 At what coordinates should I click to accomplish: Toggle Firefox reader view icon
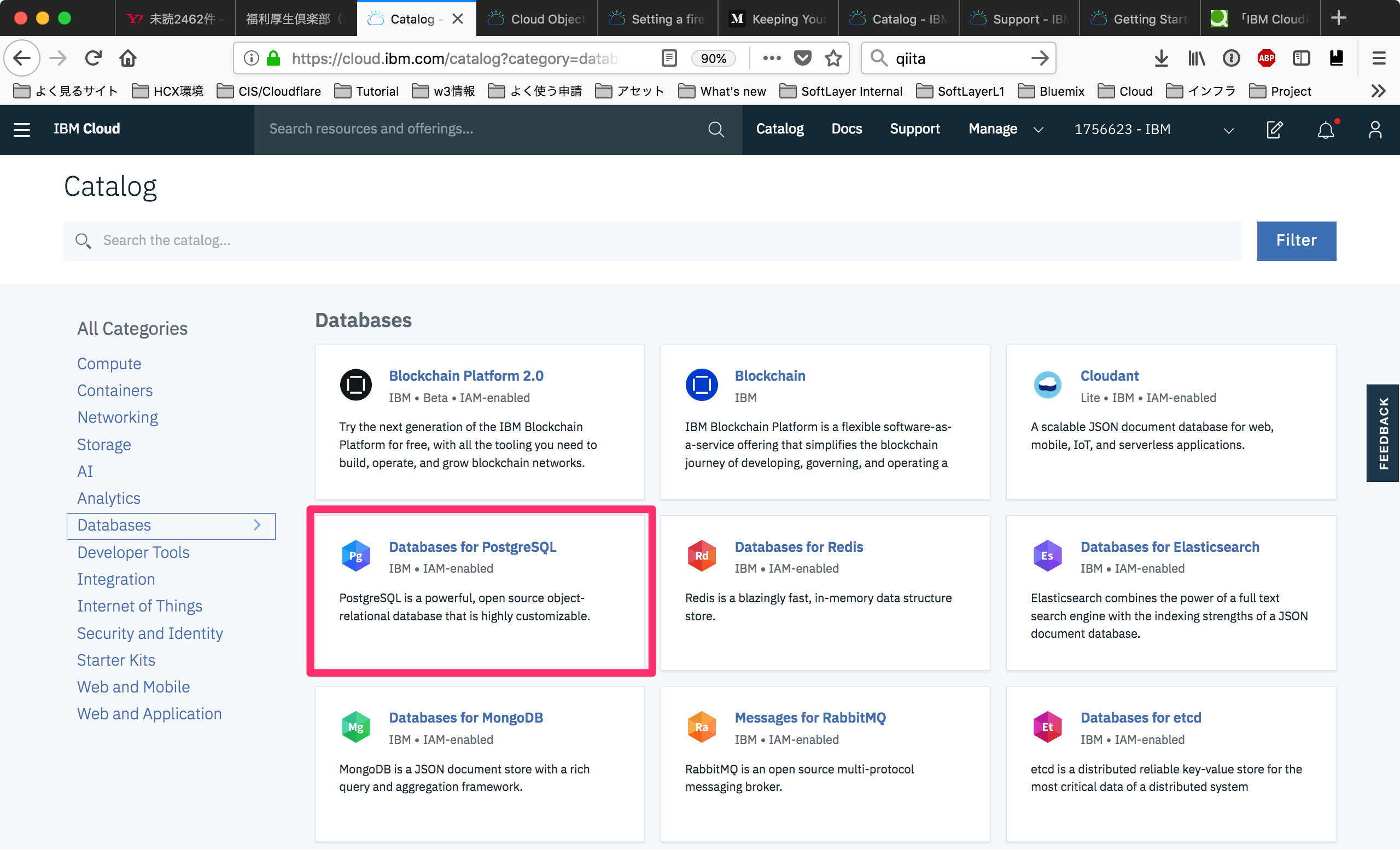point(669,58)
